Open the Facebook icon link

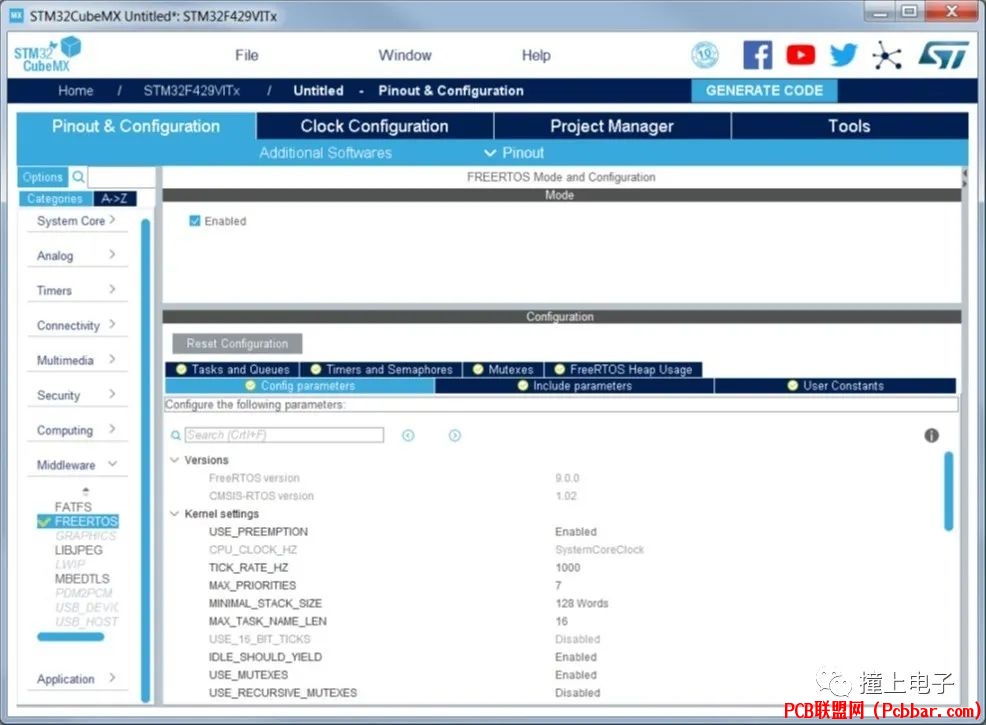(x=757, y=55)
